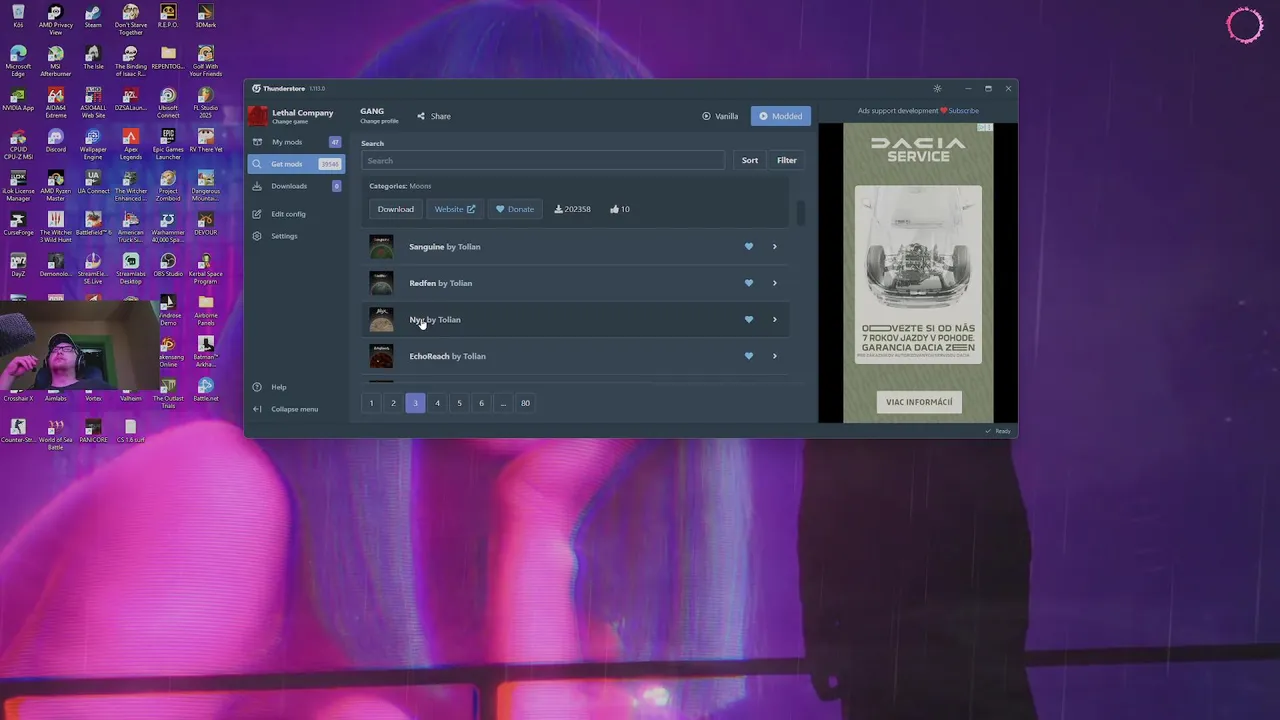The height and width of the screenshot is (720, 1280).
Task: Open the Downloads section
Action: pyautogui.click(x=296, y=186)
